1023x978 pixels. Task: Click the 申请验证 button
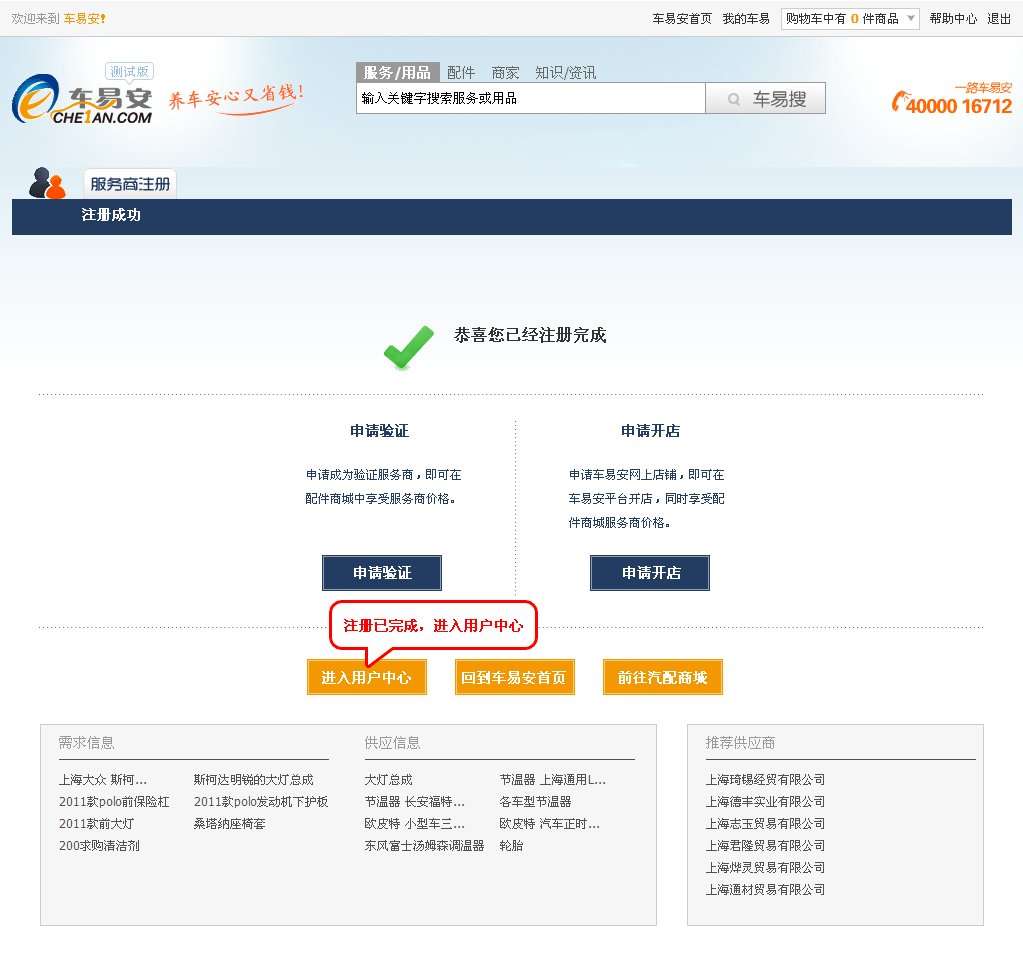(x=382, y=573)
